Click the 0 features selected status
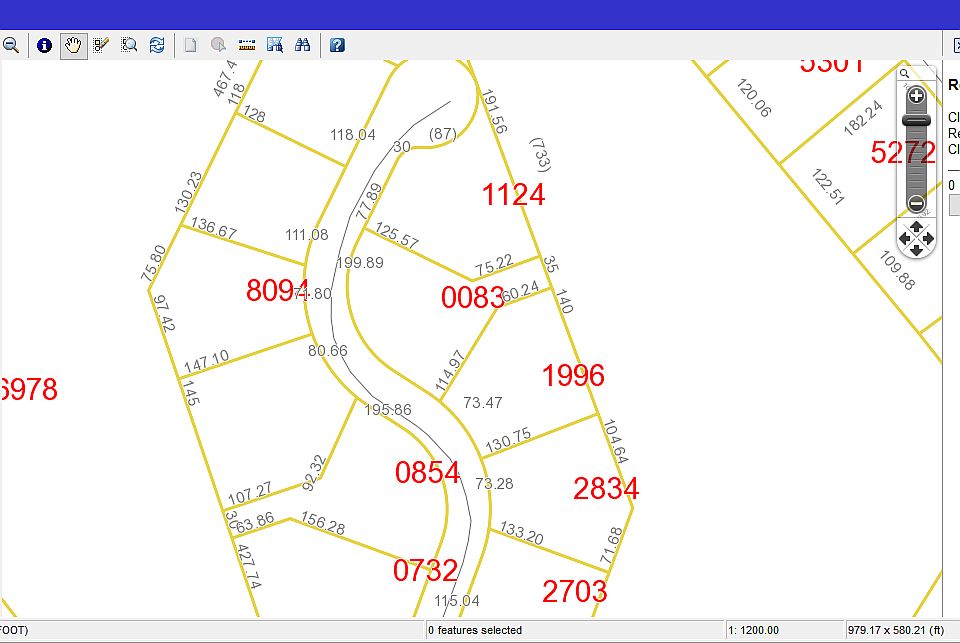960x643 pixels. pyautogui.click(x=475, y=630)
